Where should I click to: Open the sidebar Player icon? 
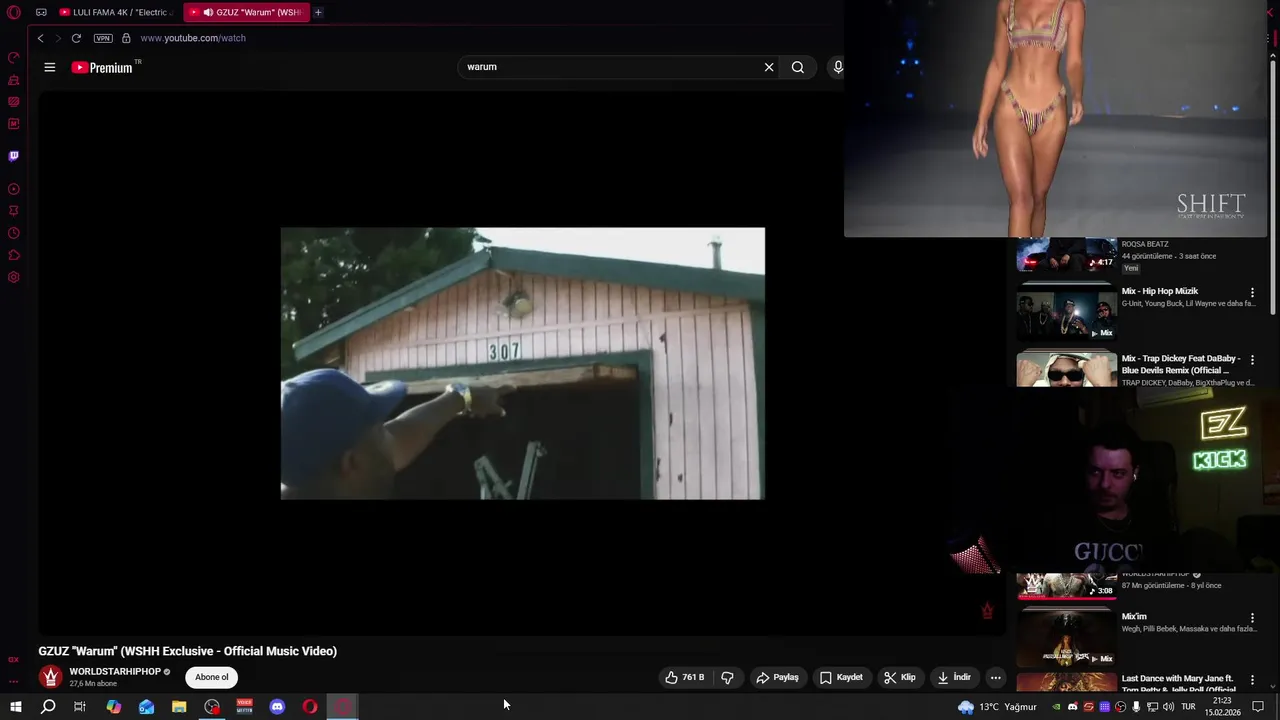click(x=14, y=189)
